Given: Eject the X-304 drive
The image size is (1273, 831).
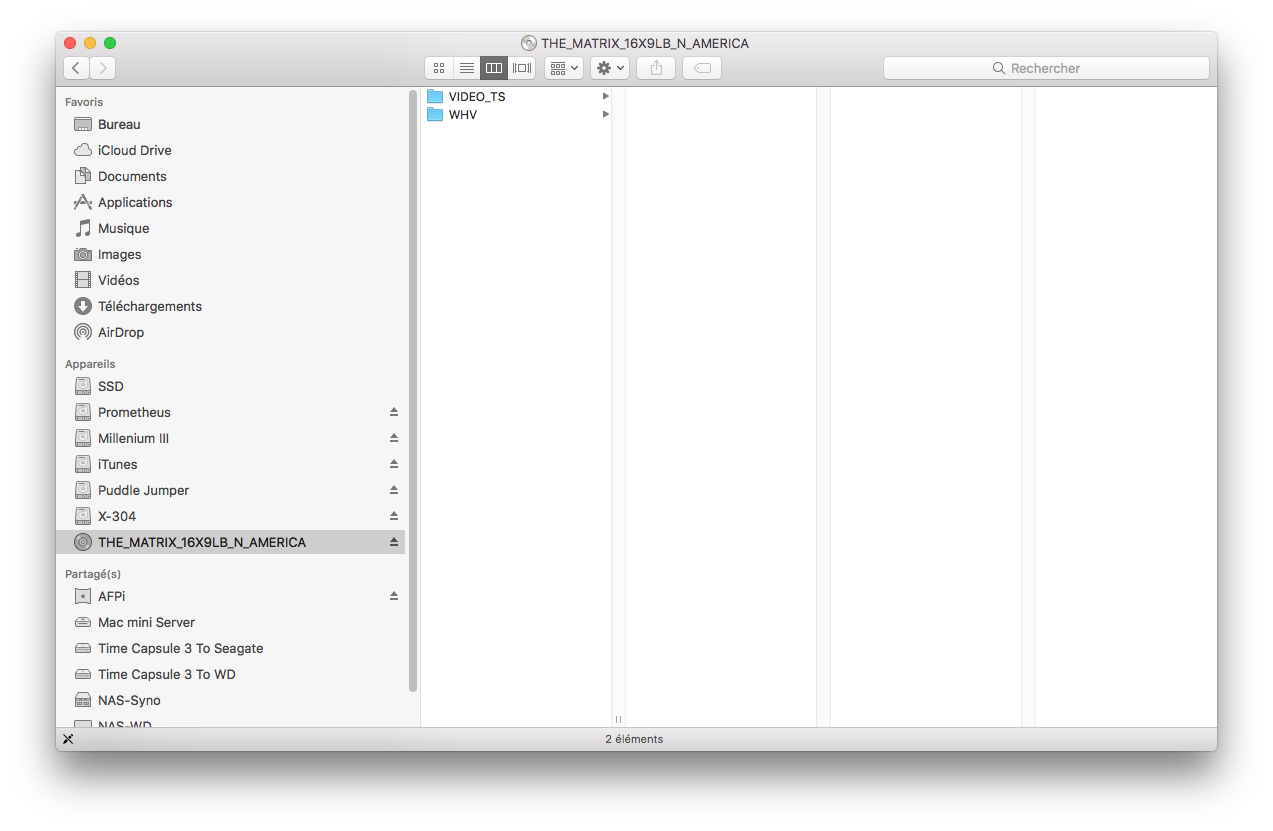Looking at the screenshot, I should tap(394, 516).
